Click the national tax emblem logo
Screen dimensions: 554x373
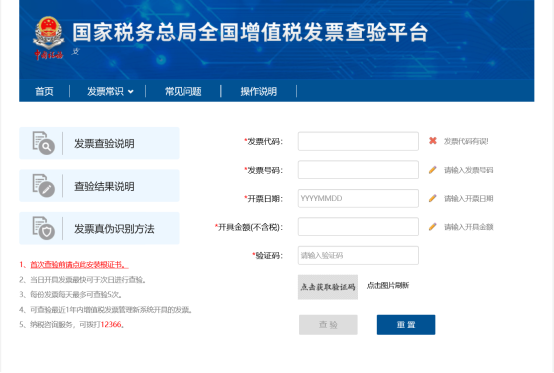tap(48, 38)
